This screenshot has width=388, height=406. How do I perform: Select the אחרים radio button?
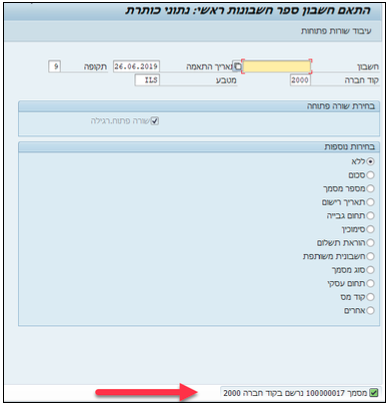pos(370,310)
